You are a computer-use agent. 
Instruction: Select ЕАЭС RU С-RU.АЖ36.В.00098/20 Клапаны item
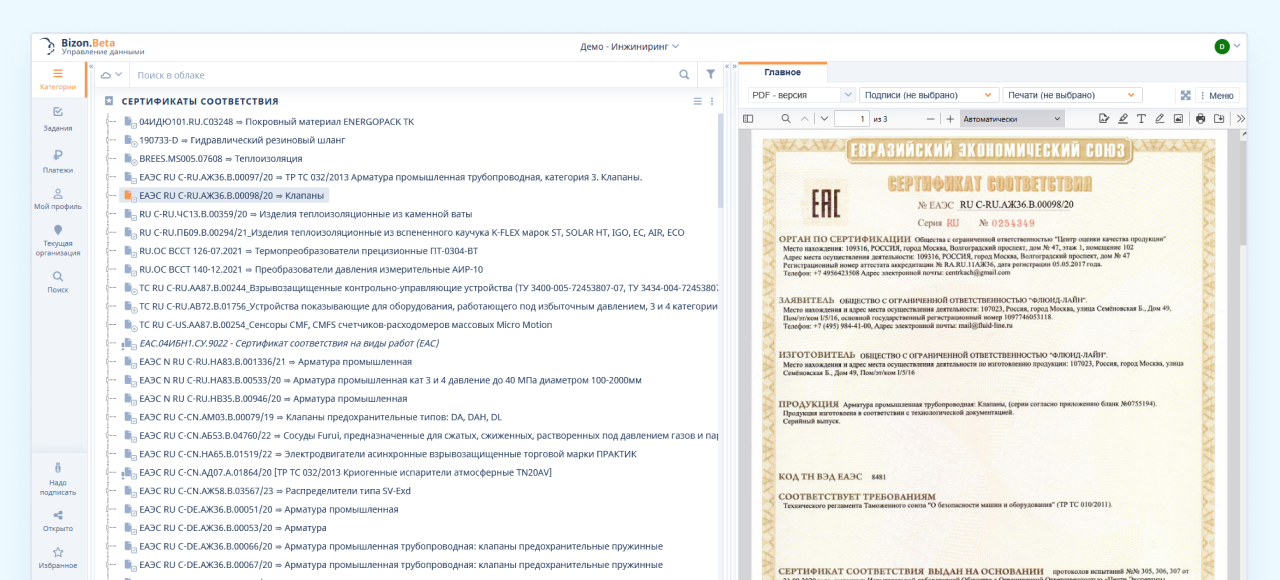224,196
